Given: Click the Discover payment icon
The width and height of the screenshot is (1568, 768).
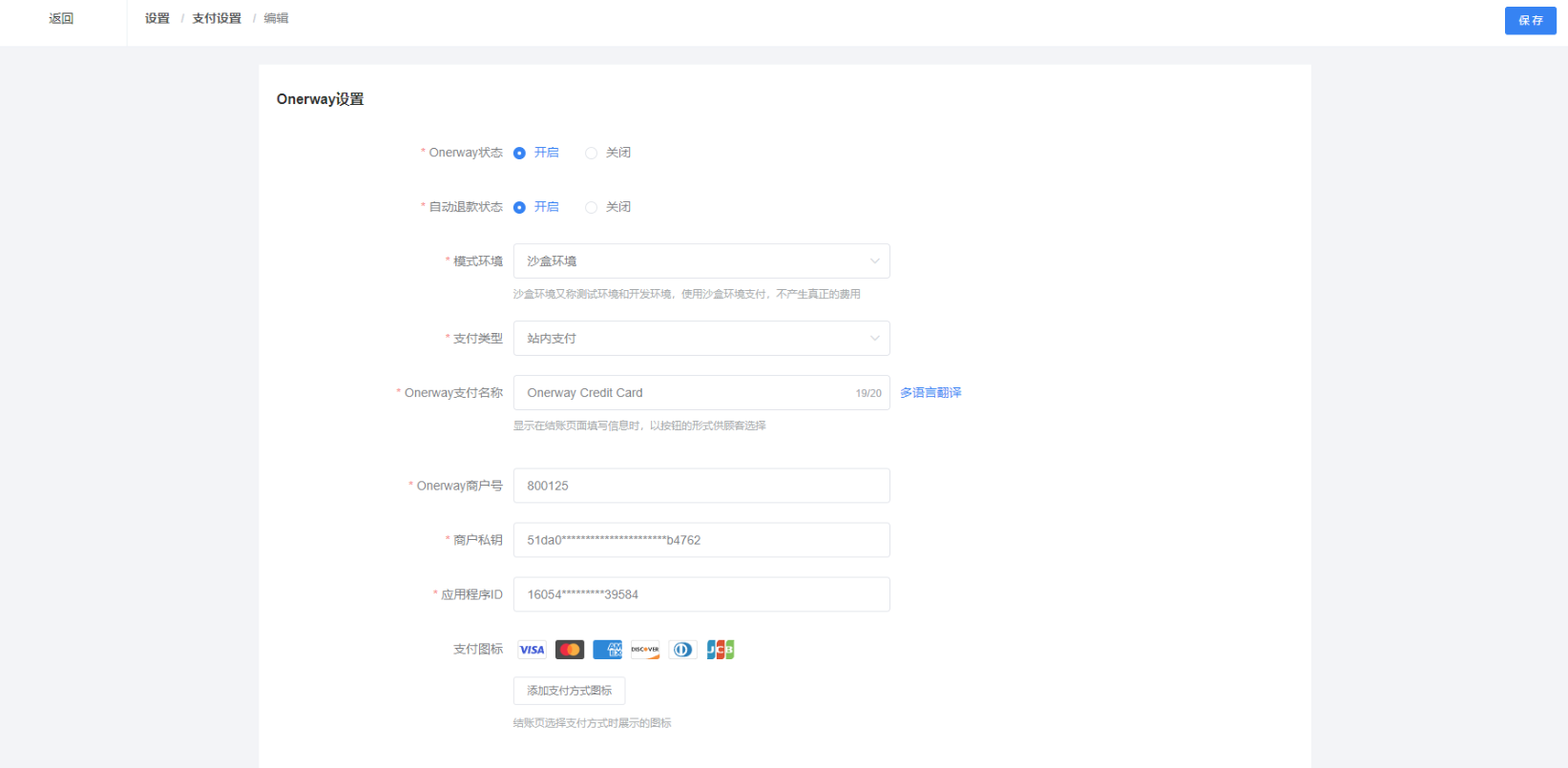Looking at the screenshot, I should coord(645,650).
